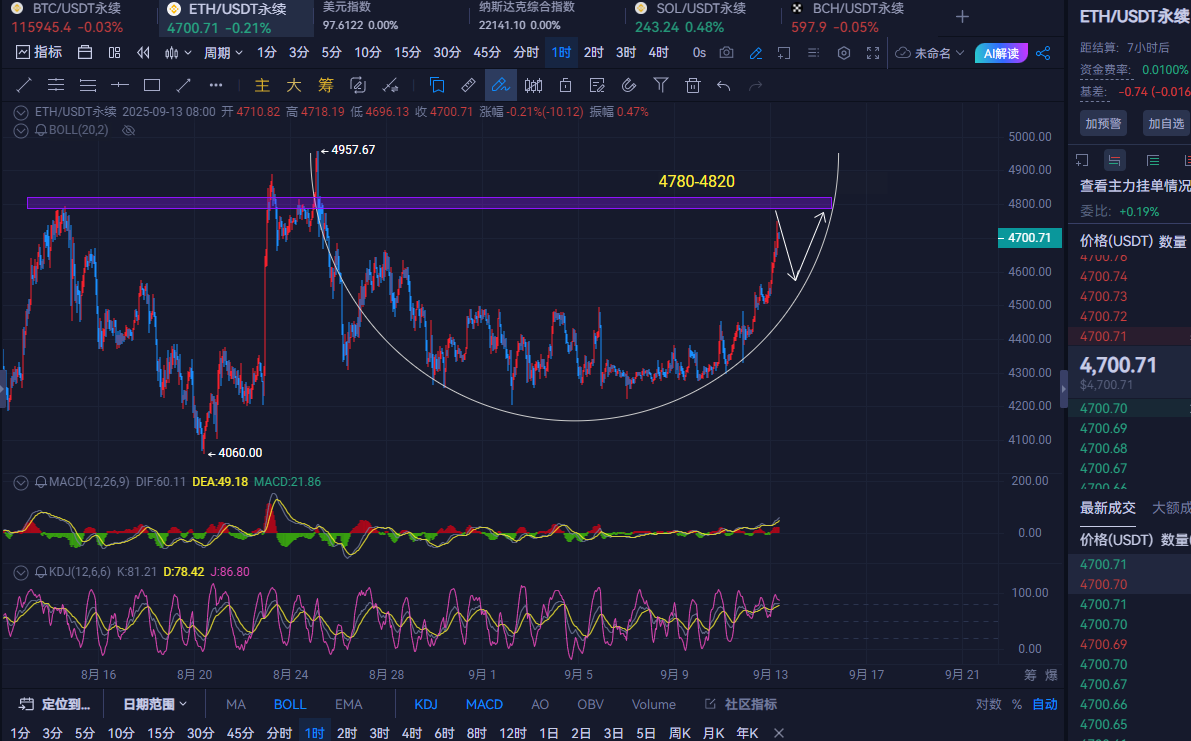Open the 周期 period dropdown

point(223,52)
